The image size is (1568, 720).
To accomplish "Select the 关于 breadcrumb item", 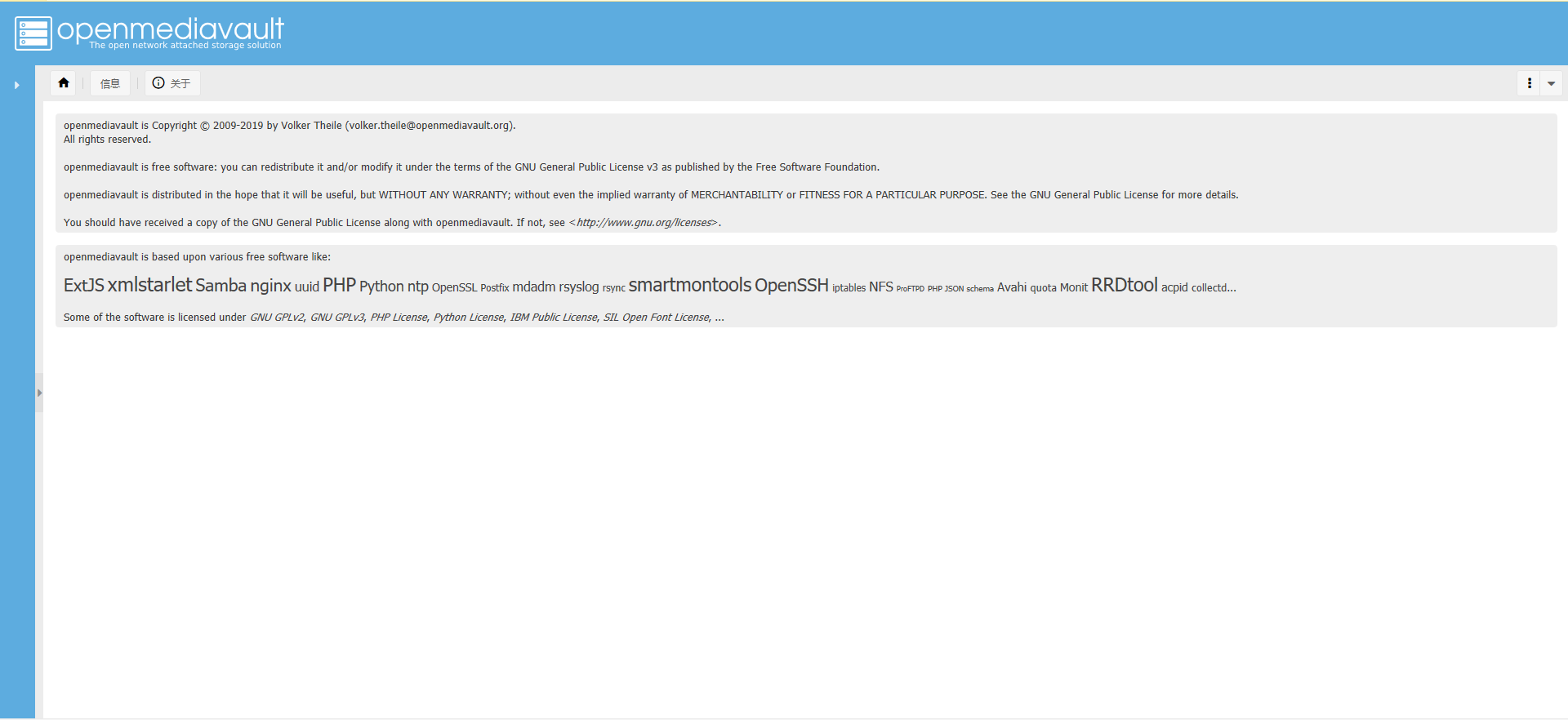I will pyautogui.click(x=172, y=83).
